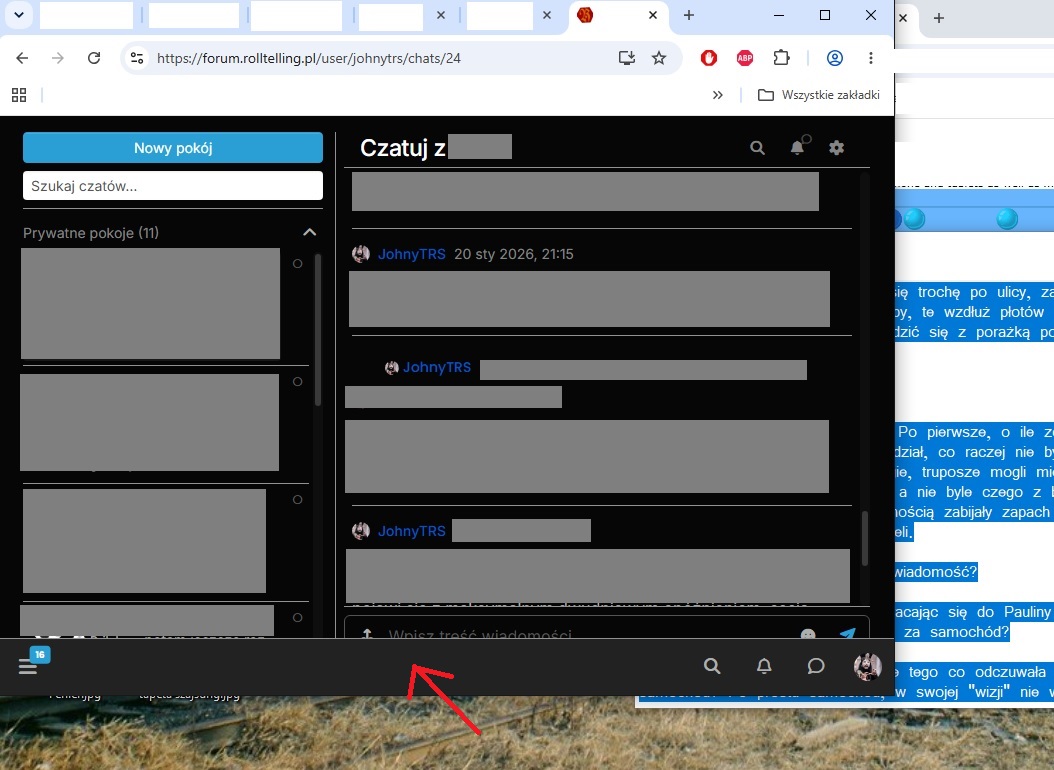This screenshot has height=770, width=1054.
Task: Open the Chrome three-dot menu
Action: point(870,58)
